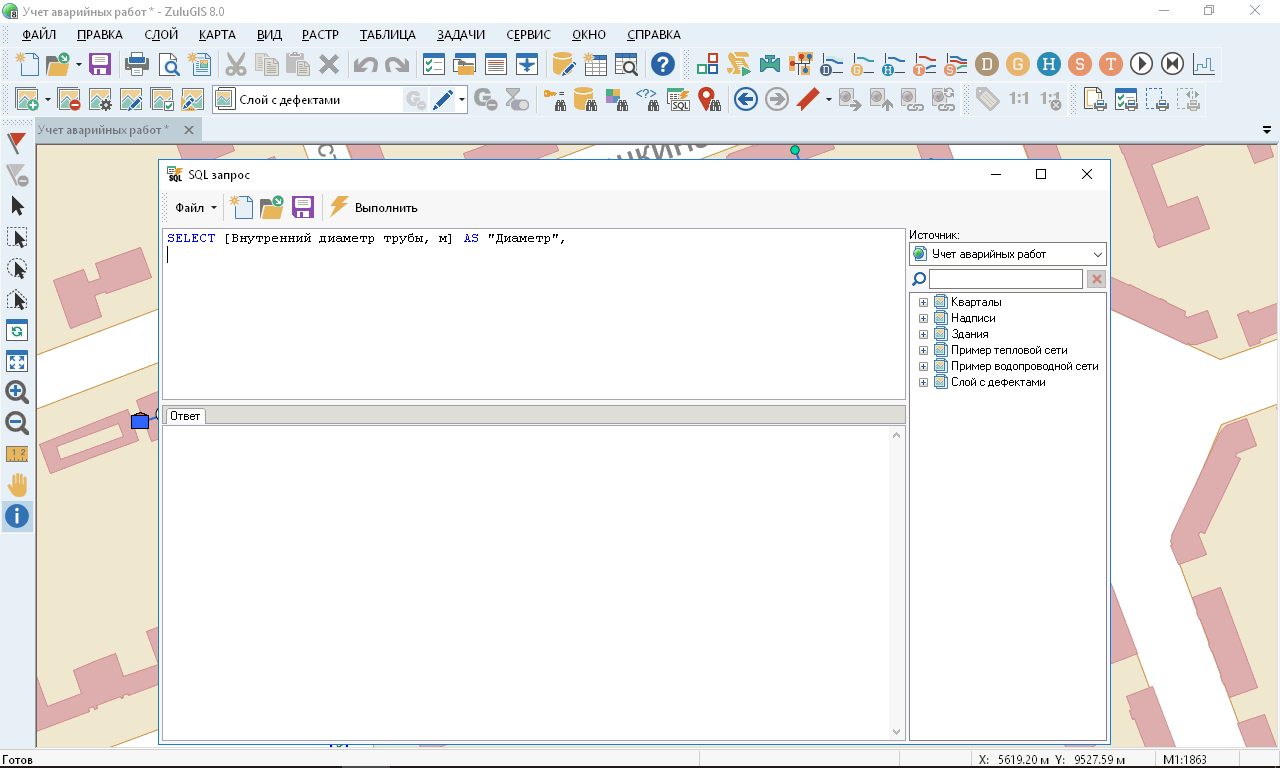Click the Выполнить button
Image resolution: width=1280 pixels, height=768 pixels.
coord(374,208)
